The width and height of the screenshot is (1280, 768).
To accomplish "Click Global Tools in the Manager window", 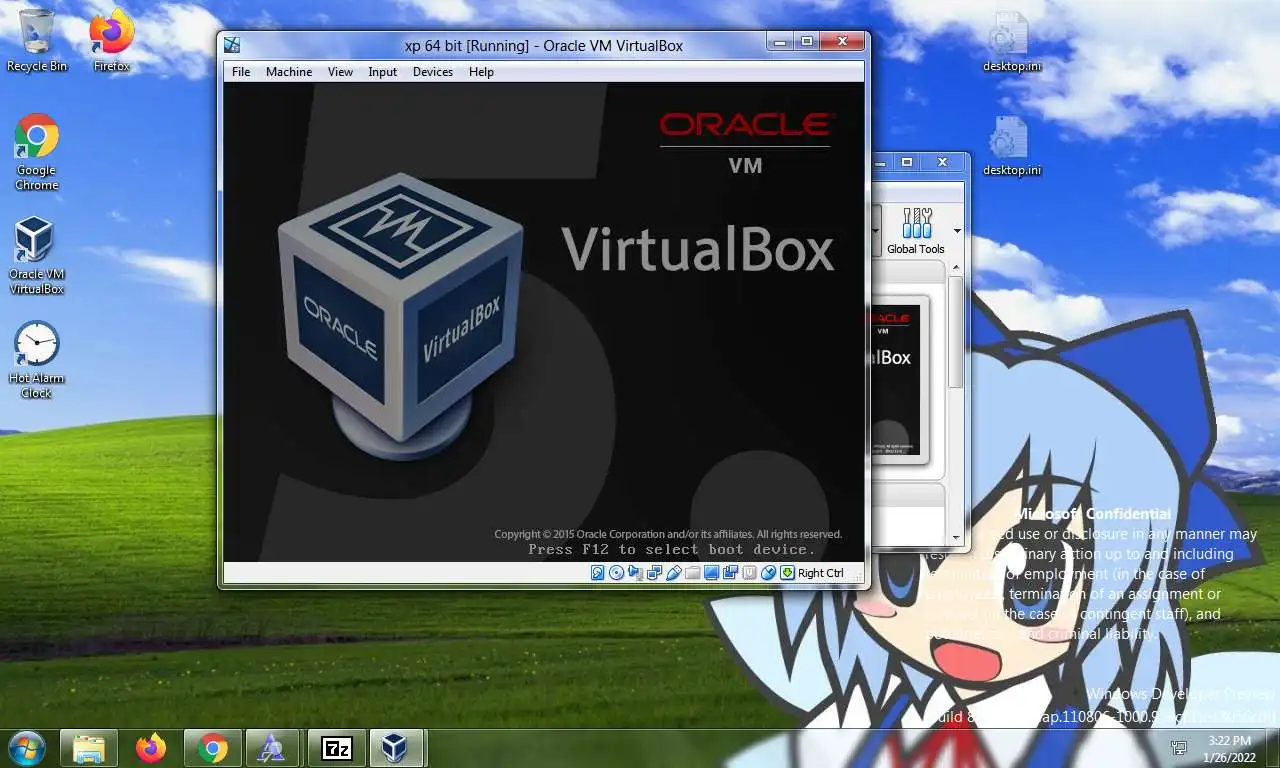I will click(915, 232).
